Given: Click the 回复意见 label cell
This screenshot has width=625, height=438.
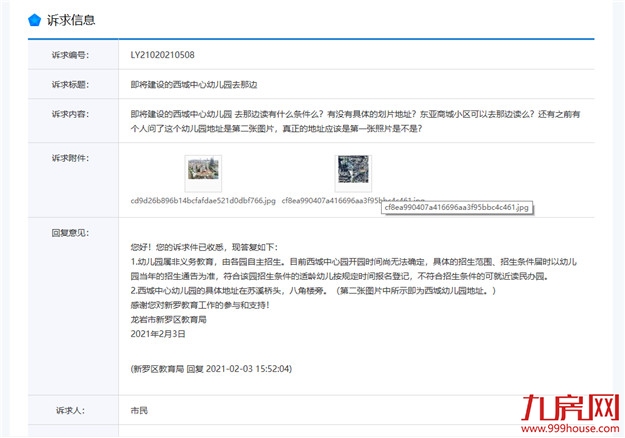Looking at the screenshot, I should click(x=73, y=306).
